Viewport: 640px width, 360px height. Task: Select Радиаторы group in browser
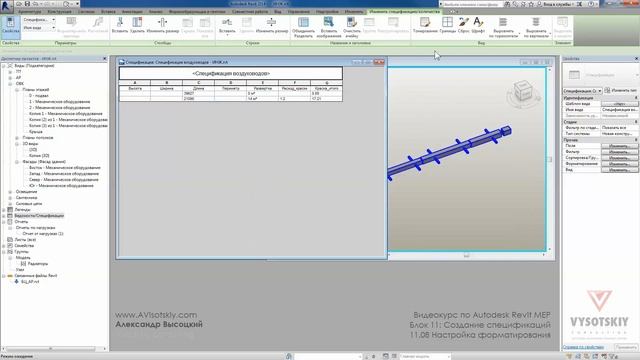pyautogui.click(x=38, y=264)
